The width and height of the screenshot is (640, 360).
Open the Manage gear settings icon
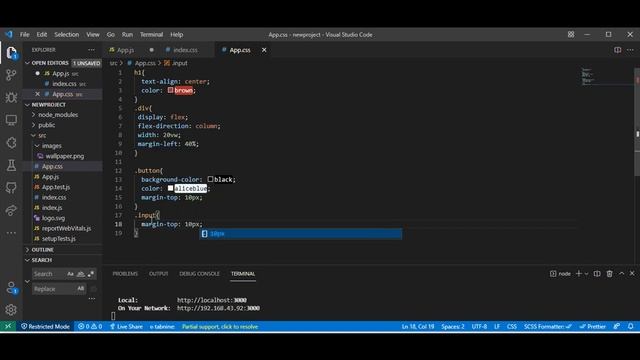pos(11,310)
